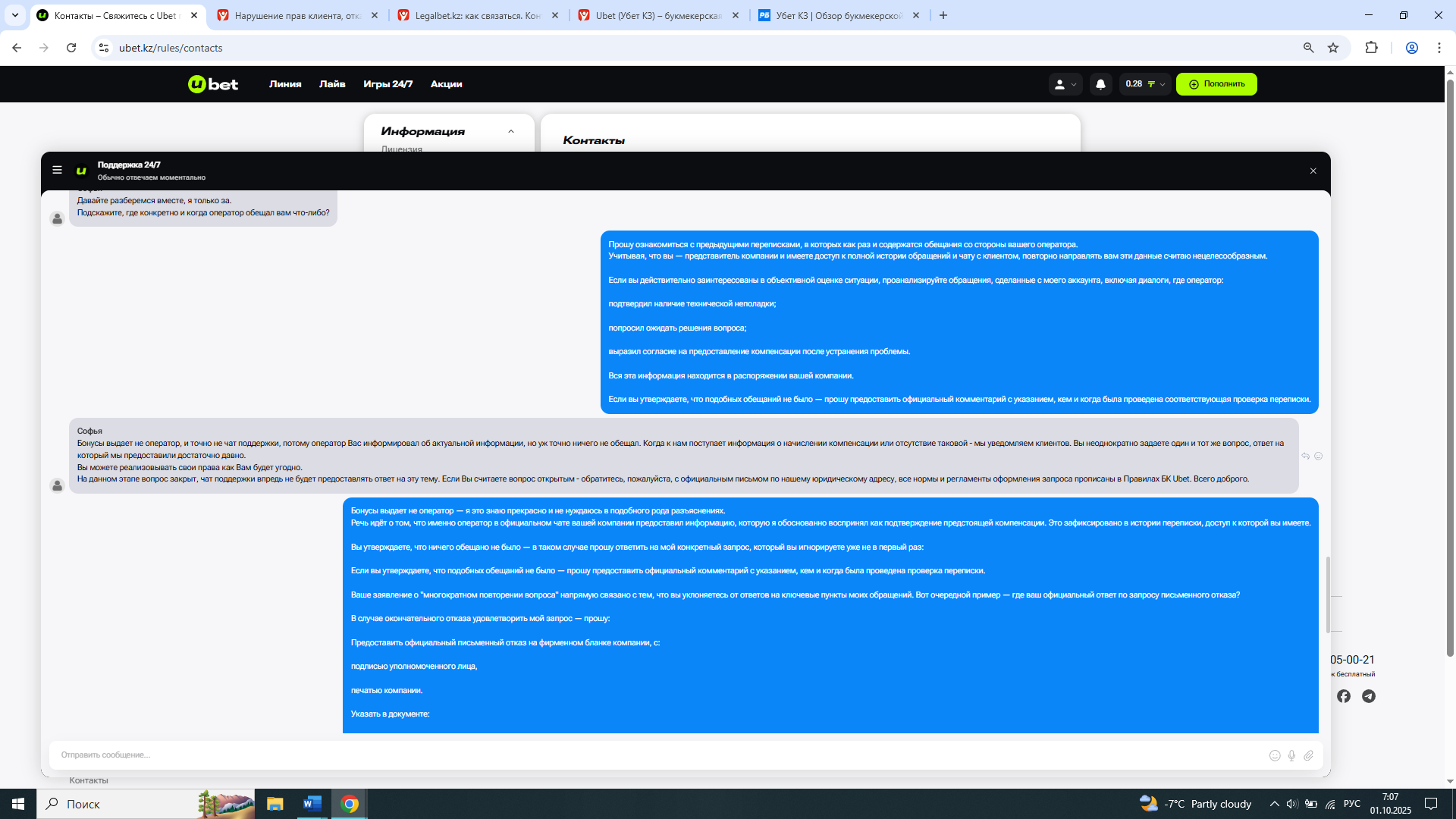Go to the Акции menu item
This screenshot has width=1456, height=819.
446,84
